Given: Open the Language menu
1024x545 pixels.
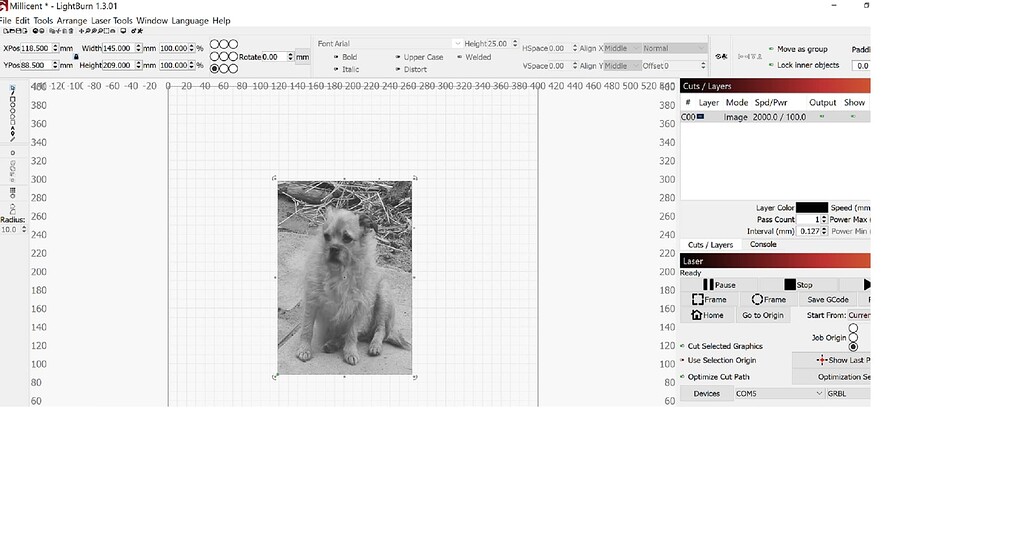Looking at the screenshot, I should point(190,20).
